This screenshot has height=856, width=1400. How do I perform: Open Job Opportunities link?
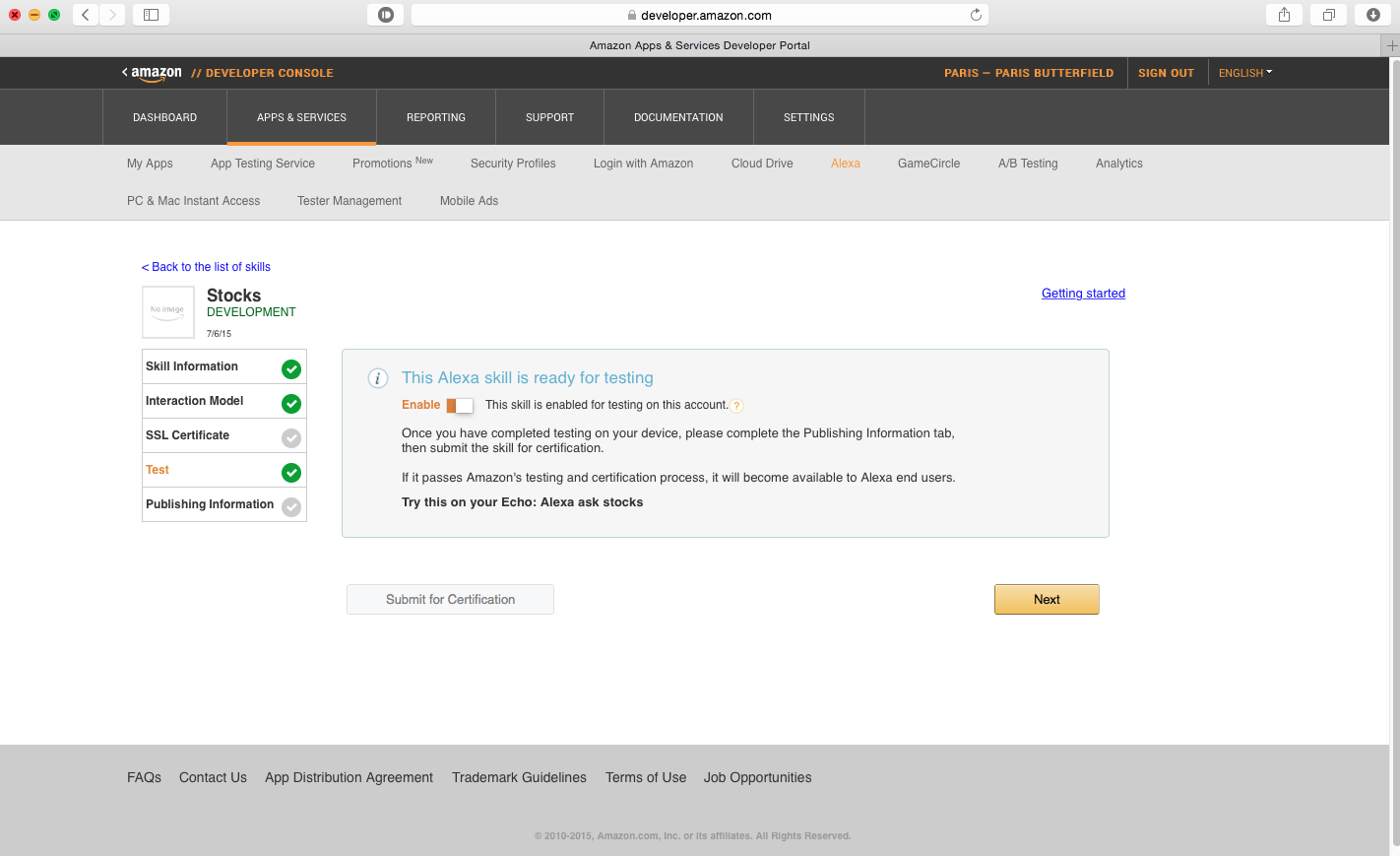757,778
